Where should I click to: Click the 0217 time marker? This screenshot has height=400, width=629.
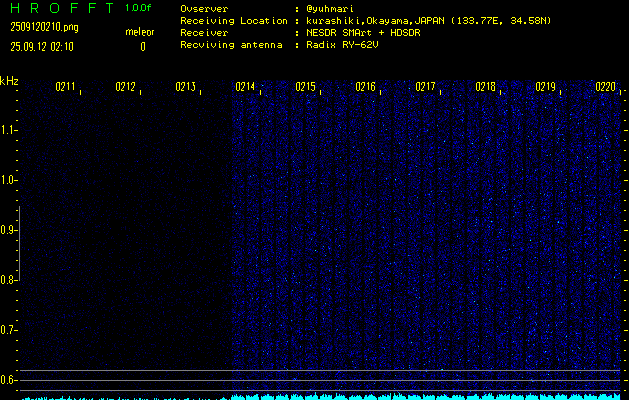click(425, 87)
